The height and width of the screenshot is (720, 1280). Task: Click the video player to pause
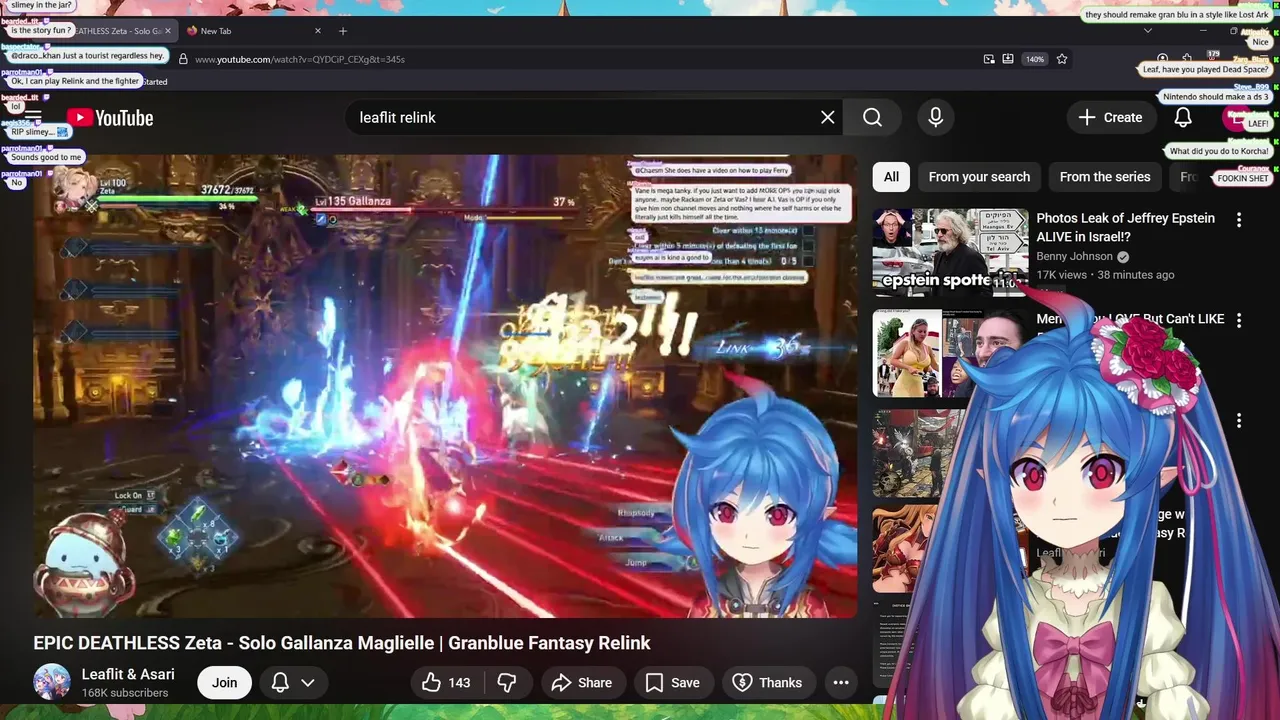(x=445, y=386)
